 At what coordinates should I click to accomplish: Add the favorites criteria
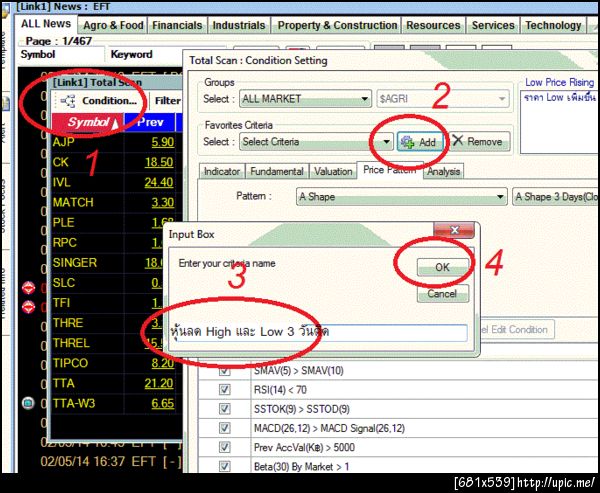[419, 142]
